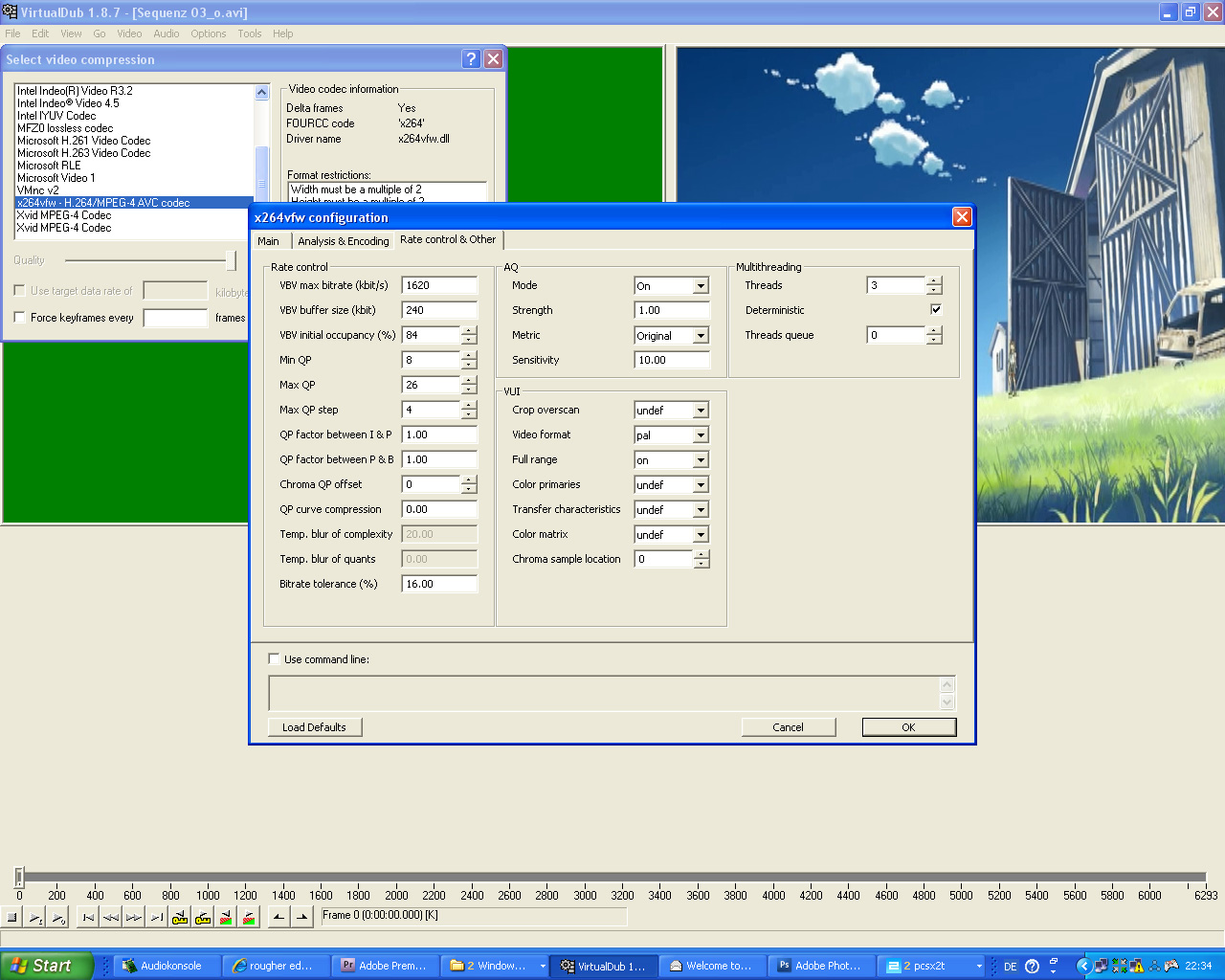
Task: Expand the Color matrix dropdown
Action: pos(701,535)
